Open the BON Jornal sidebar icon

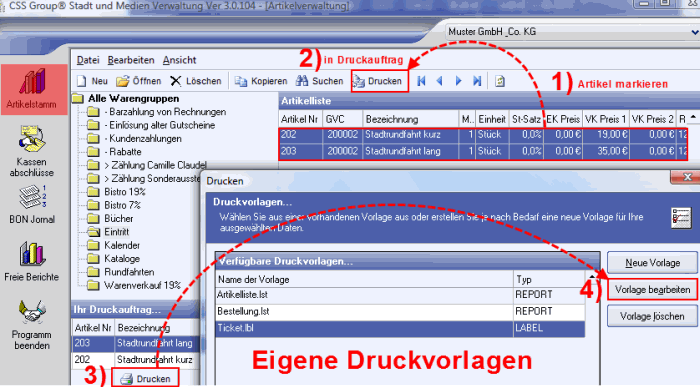[x=31, y=205]
